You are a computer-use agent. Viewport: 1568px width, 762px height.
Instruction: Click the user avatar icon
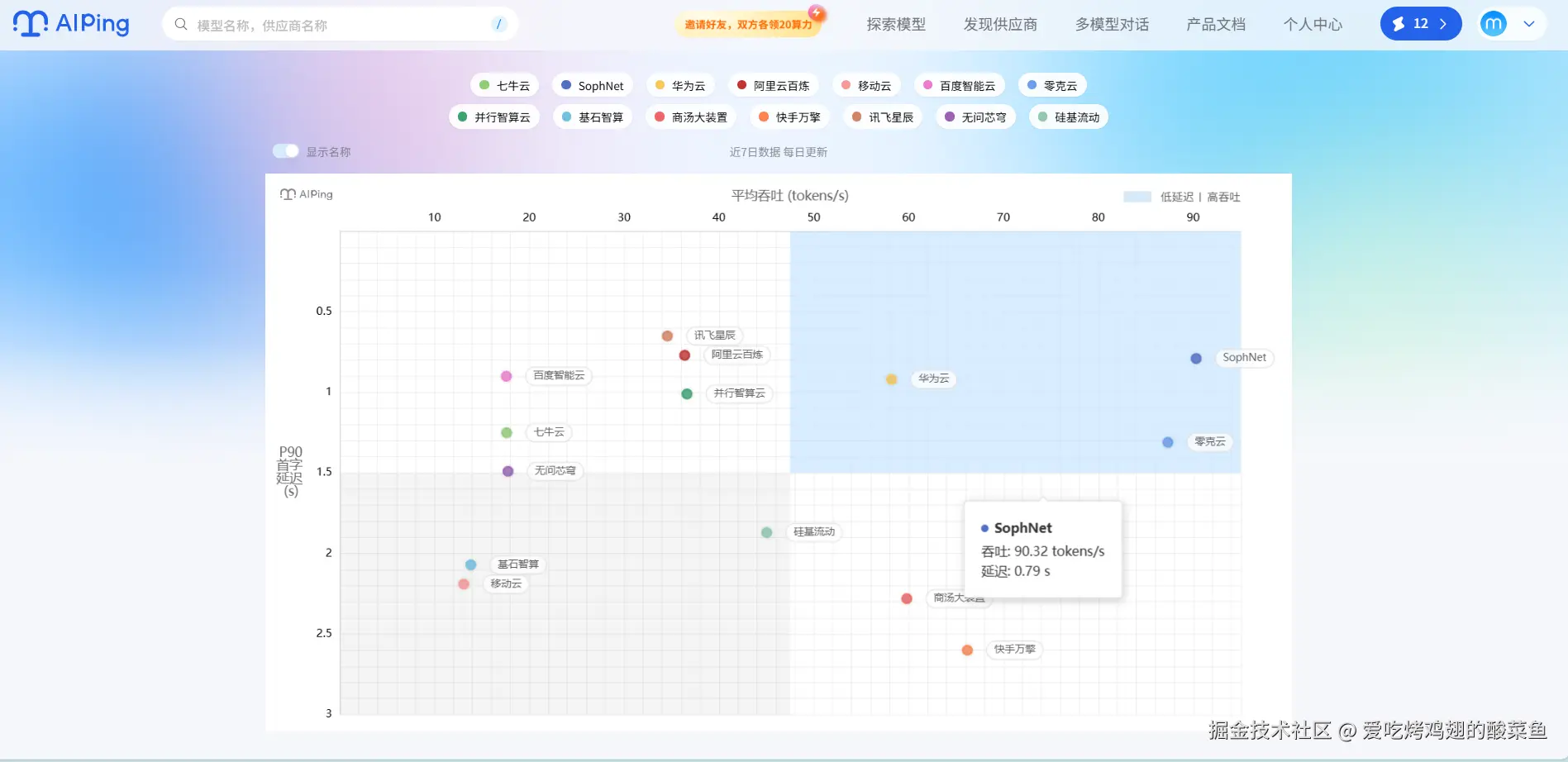click(x=1494, y=24)
